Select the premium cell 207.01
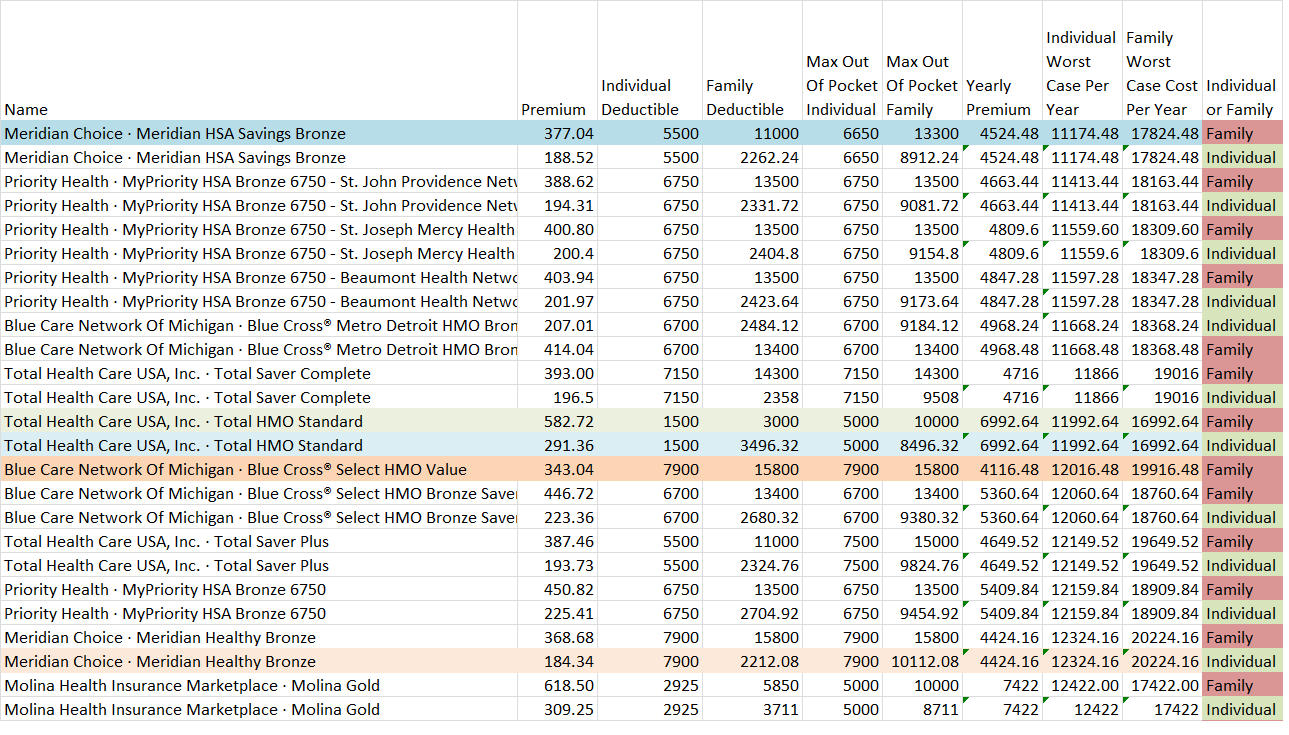1289x735 pixels. point(557,325)
